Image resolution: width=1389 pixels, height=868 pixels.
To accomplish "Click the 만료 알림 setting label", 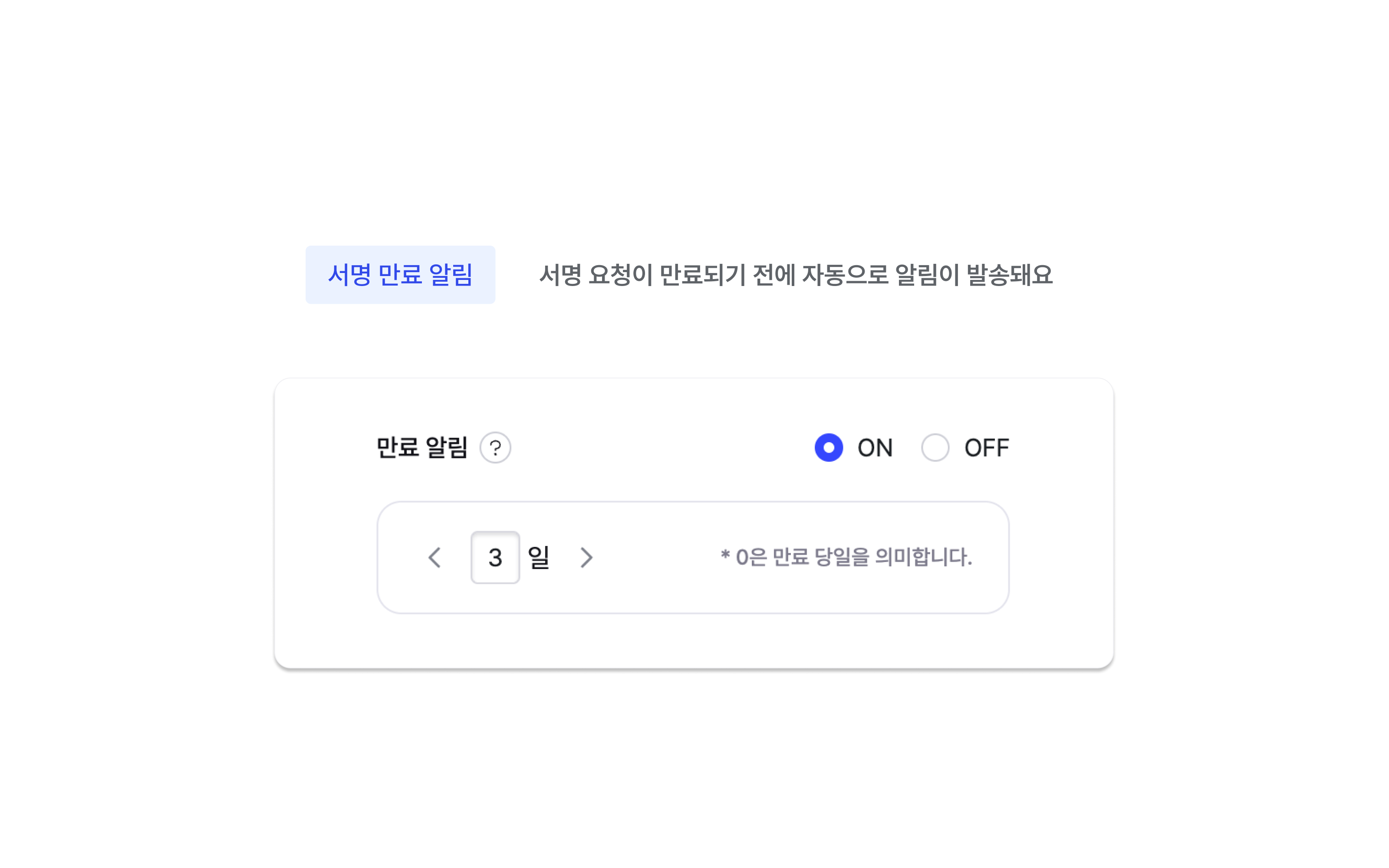I will [421, 448].
